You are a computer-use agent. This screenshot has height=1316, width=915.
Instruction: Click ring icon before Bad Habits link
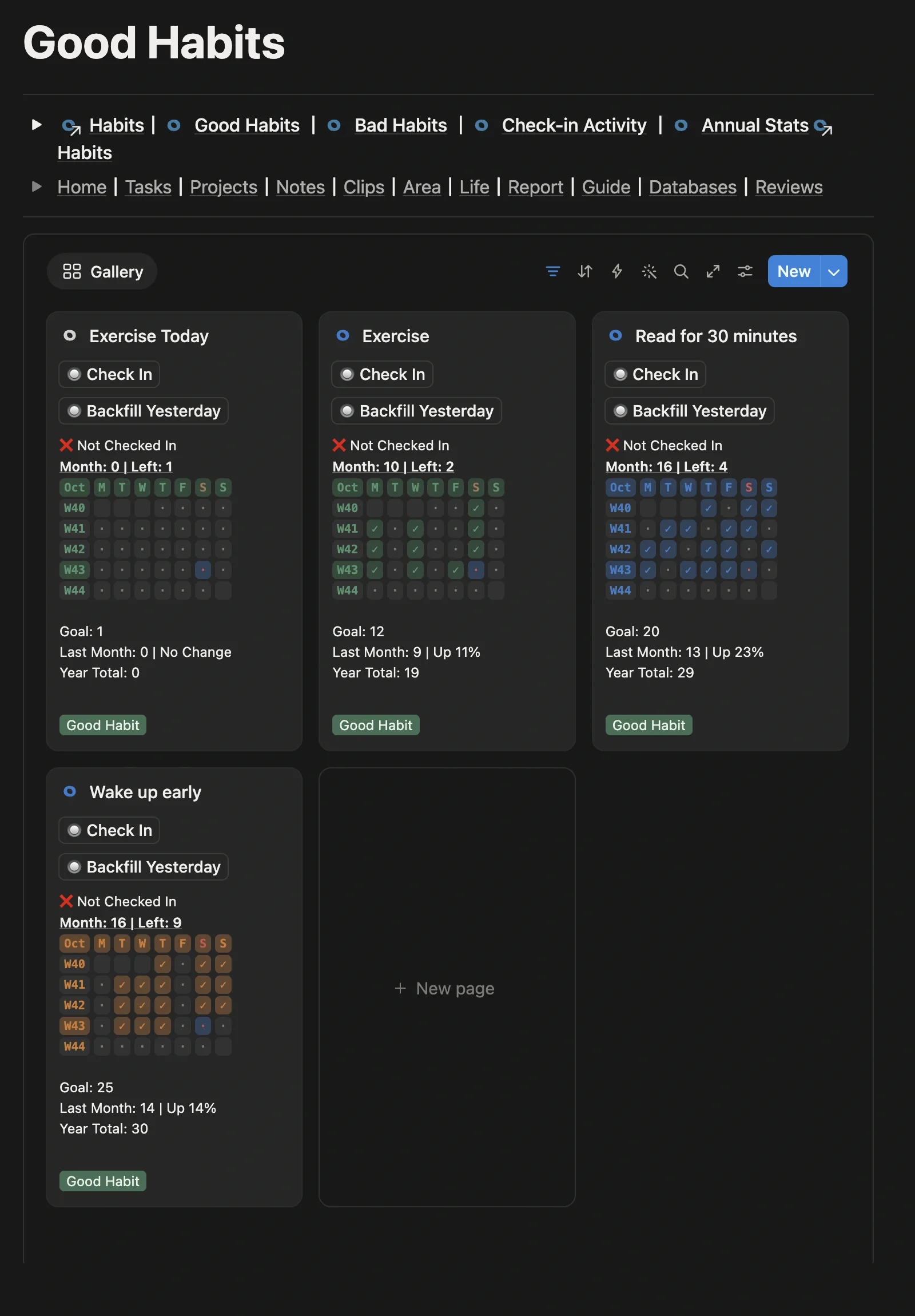[x=333, y=125]
